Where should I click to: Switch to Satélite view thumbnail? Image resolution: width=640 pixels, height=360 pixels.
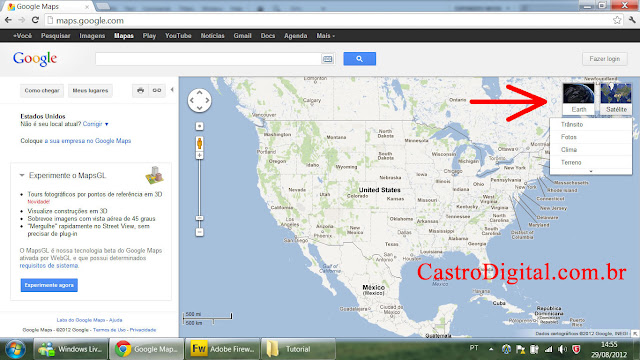(616, 98)
